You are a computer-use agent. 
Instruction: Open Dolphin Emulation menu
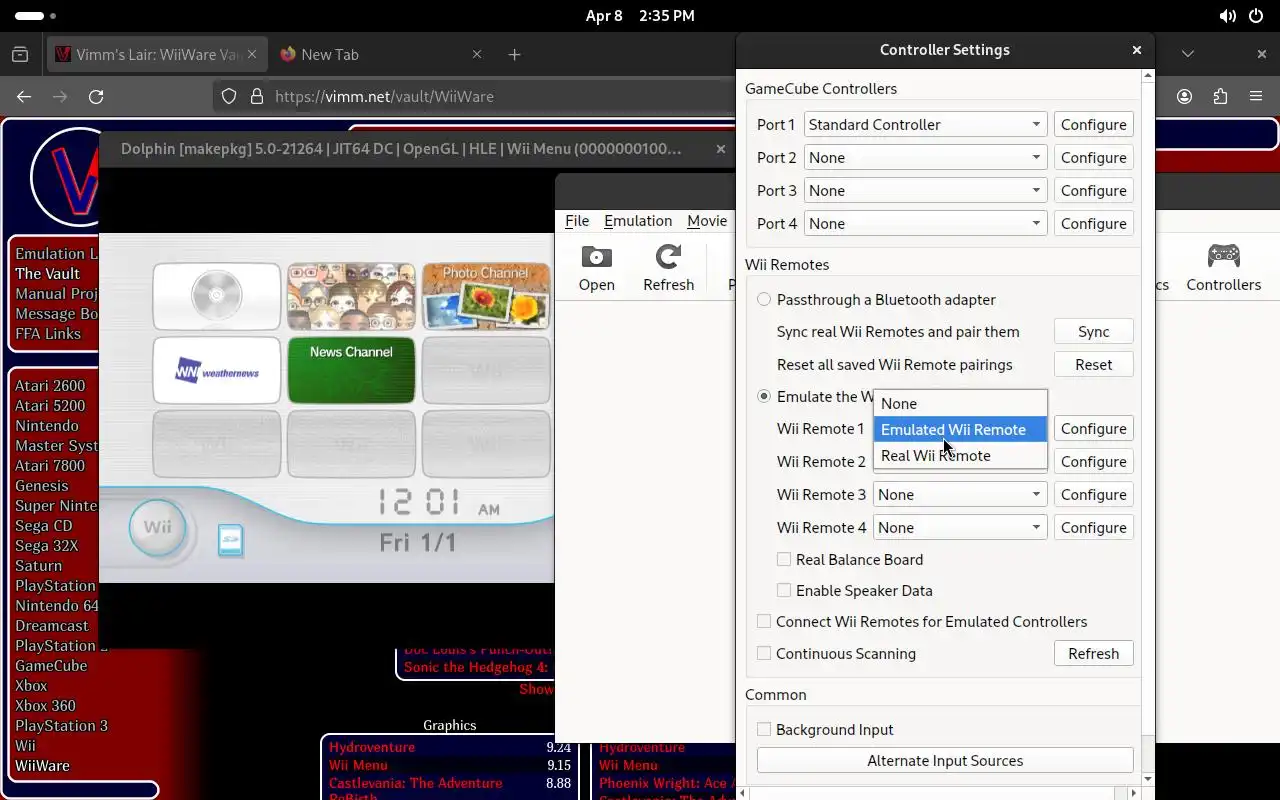[638, 221]
